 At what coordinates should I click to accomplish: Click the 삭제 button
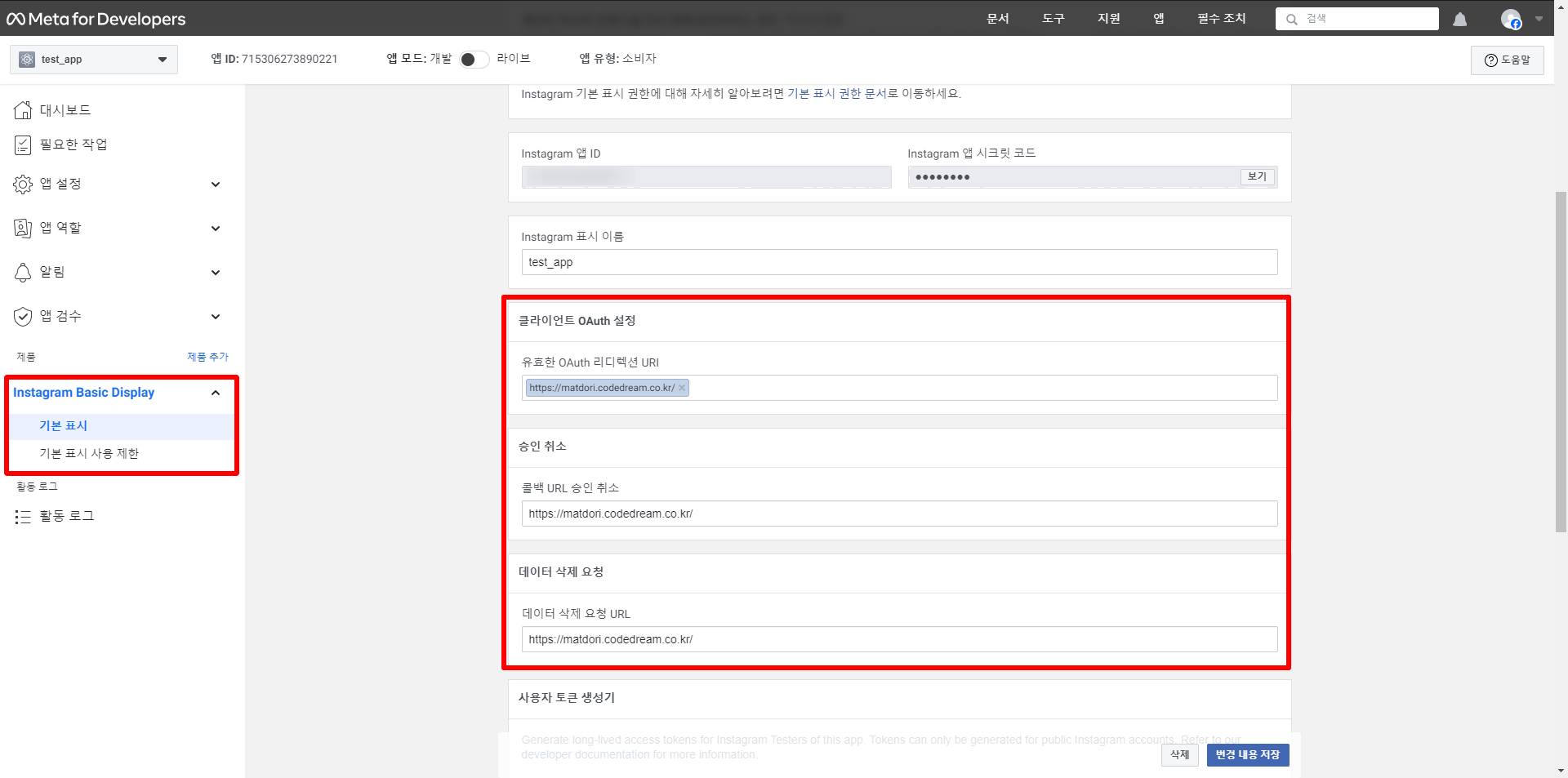(x=1180, y=755)
